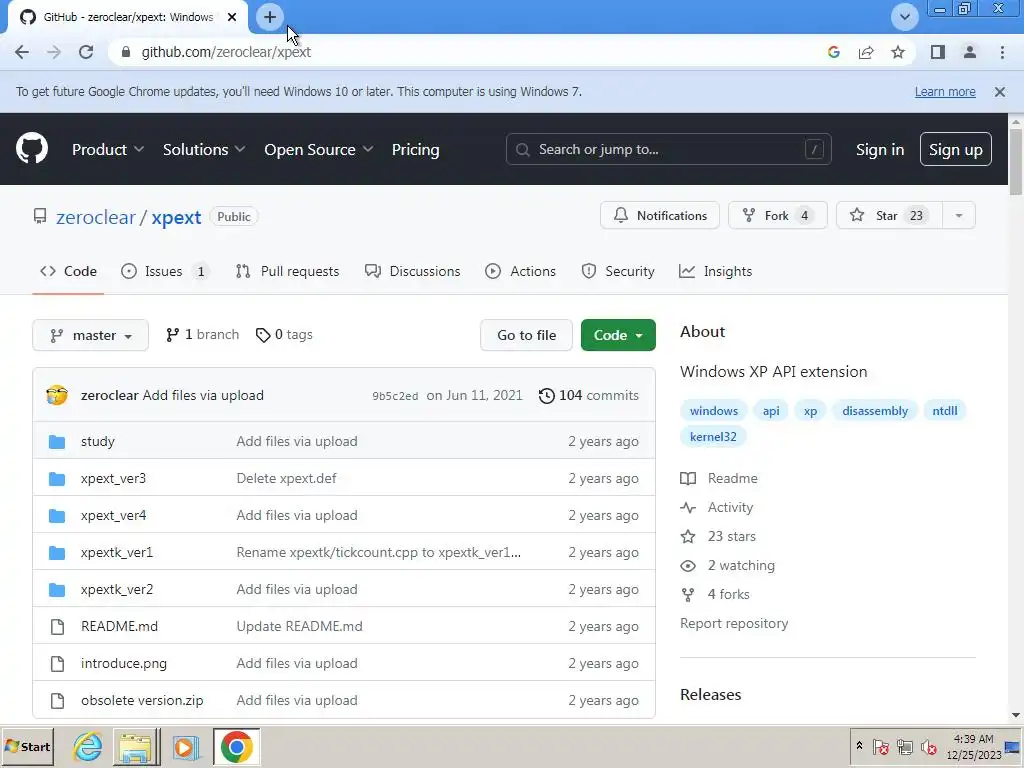This screenshot has width=1024, height=768.
Task: Open the Insights tab
Action: tap(716, 271)
